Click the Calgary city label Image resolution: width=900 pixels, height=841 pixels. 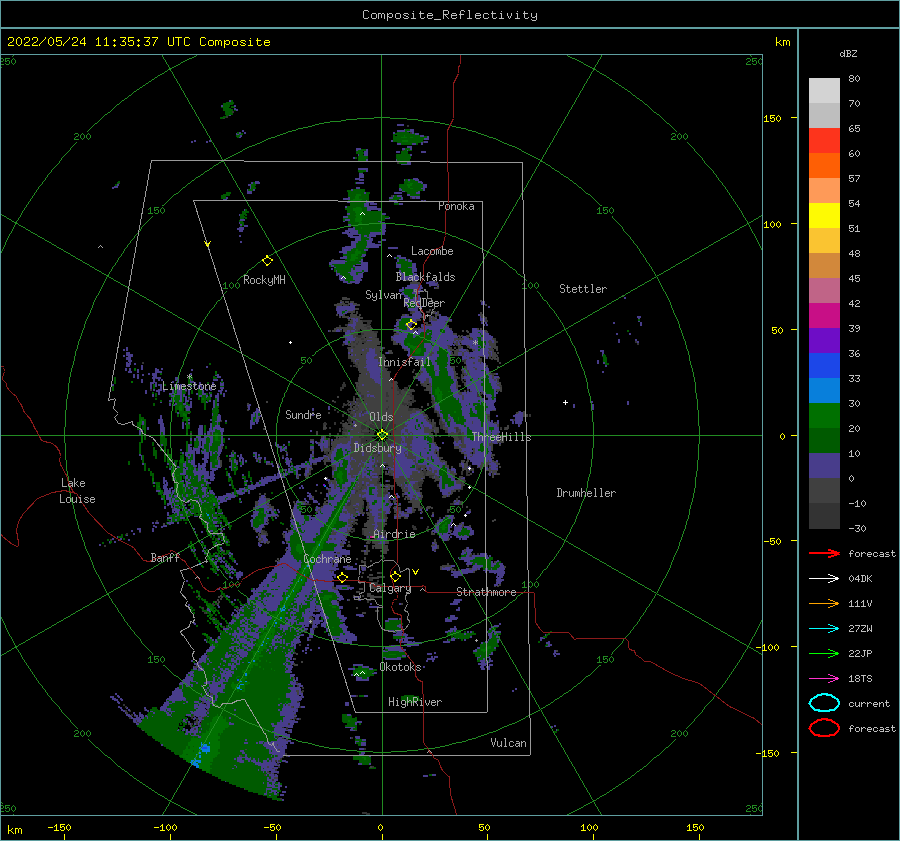pyautogui.click(x=390, y=588)
